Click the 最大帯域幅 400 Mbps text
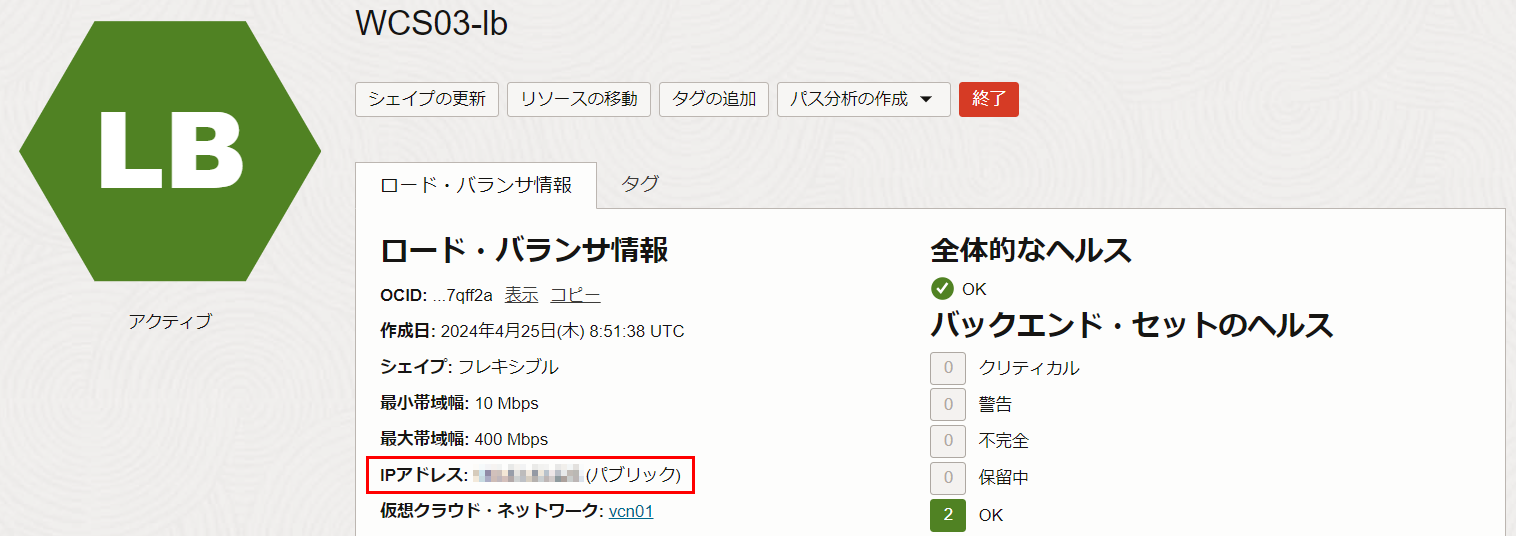The width and height of the screenshot is (1516, 536). click(x=464, y=439)
